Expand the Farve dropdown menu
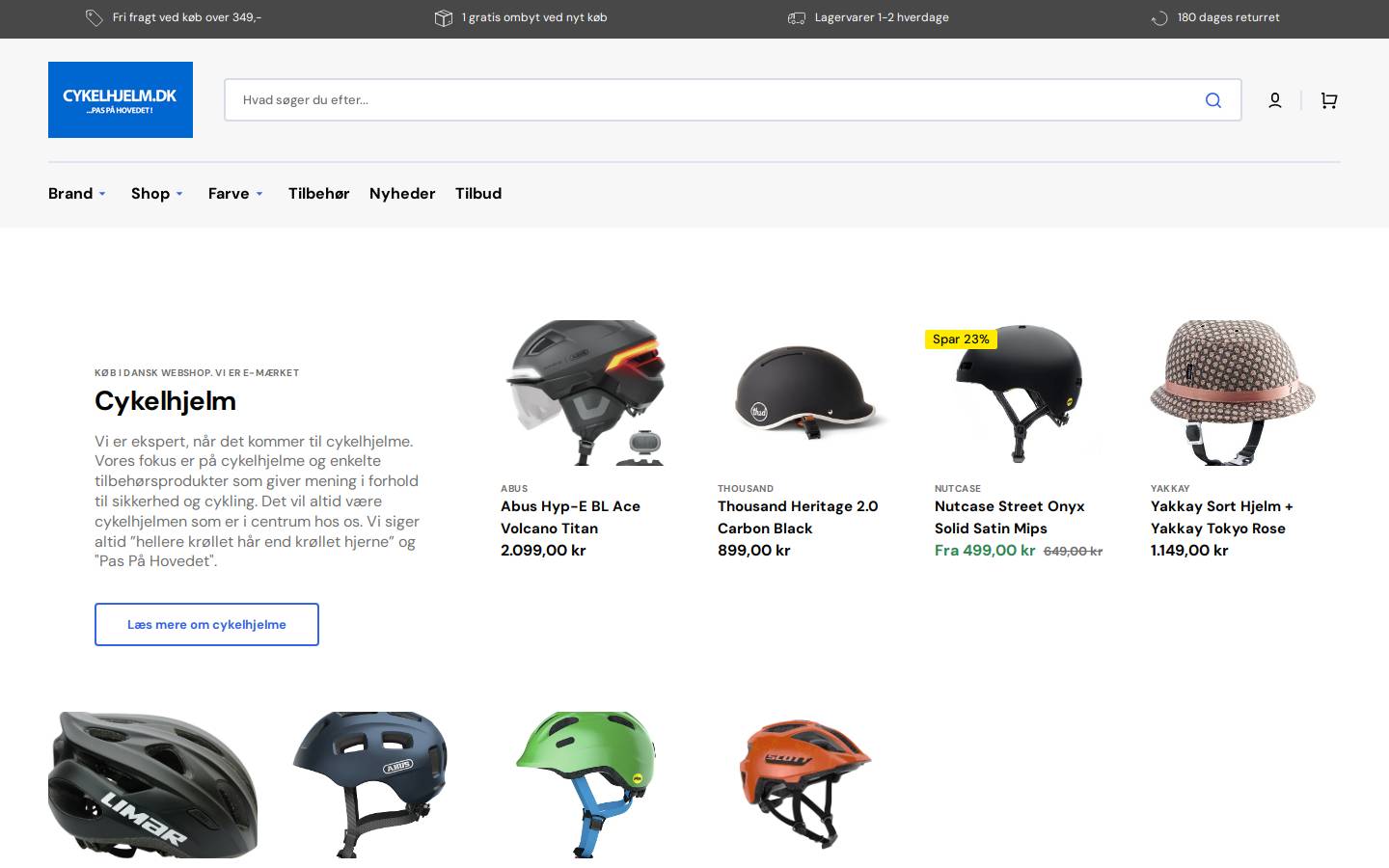This screenshot has width=1389, height=868. tap(235, 194)
